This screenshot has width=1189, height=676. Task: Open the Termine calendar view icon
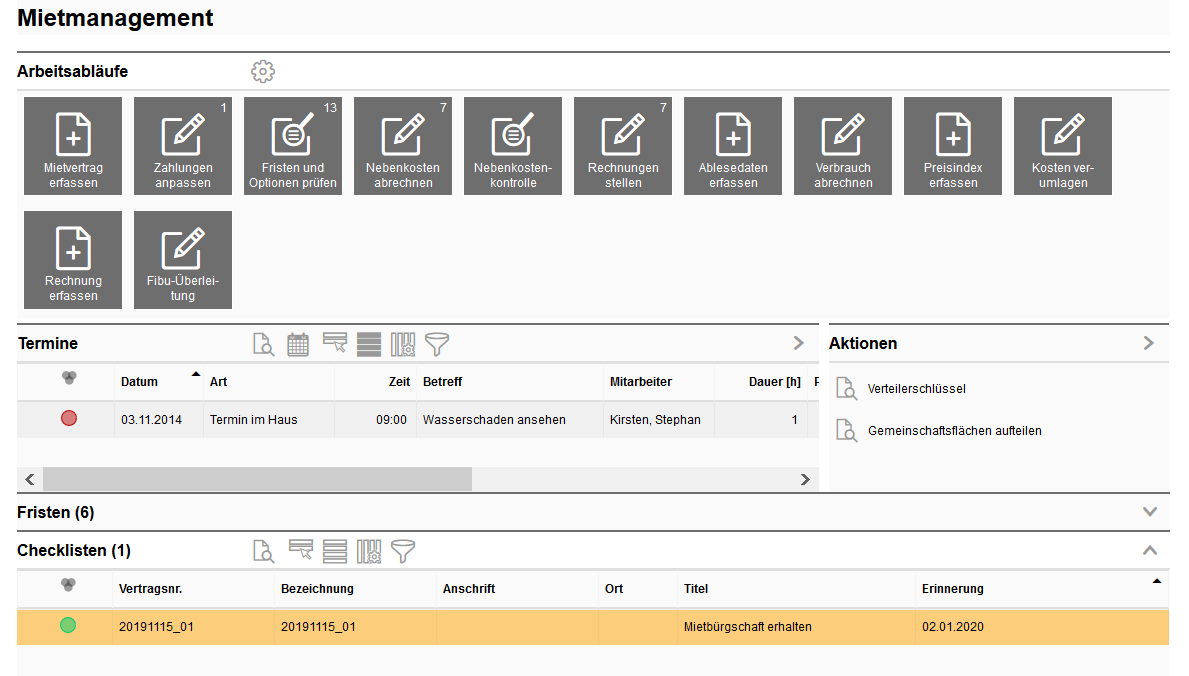[x=298, y=344]
